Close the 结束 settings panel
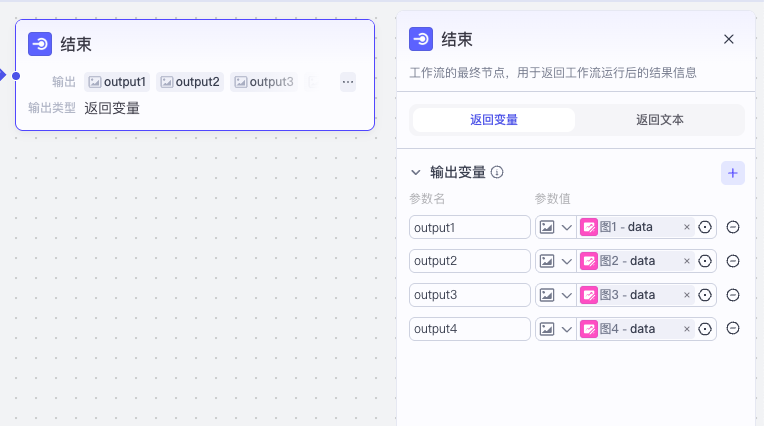This screenshot has height=426, width=764. [728, 39]
